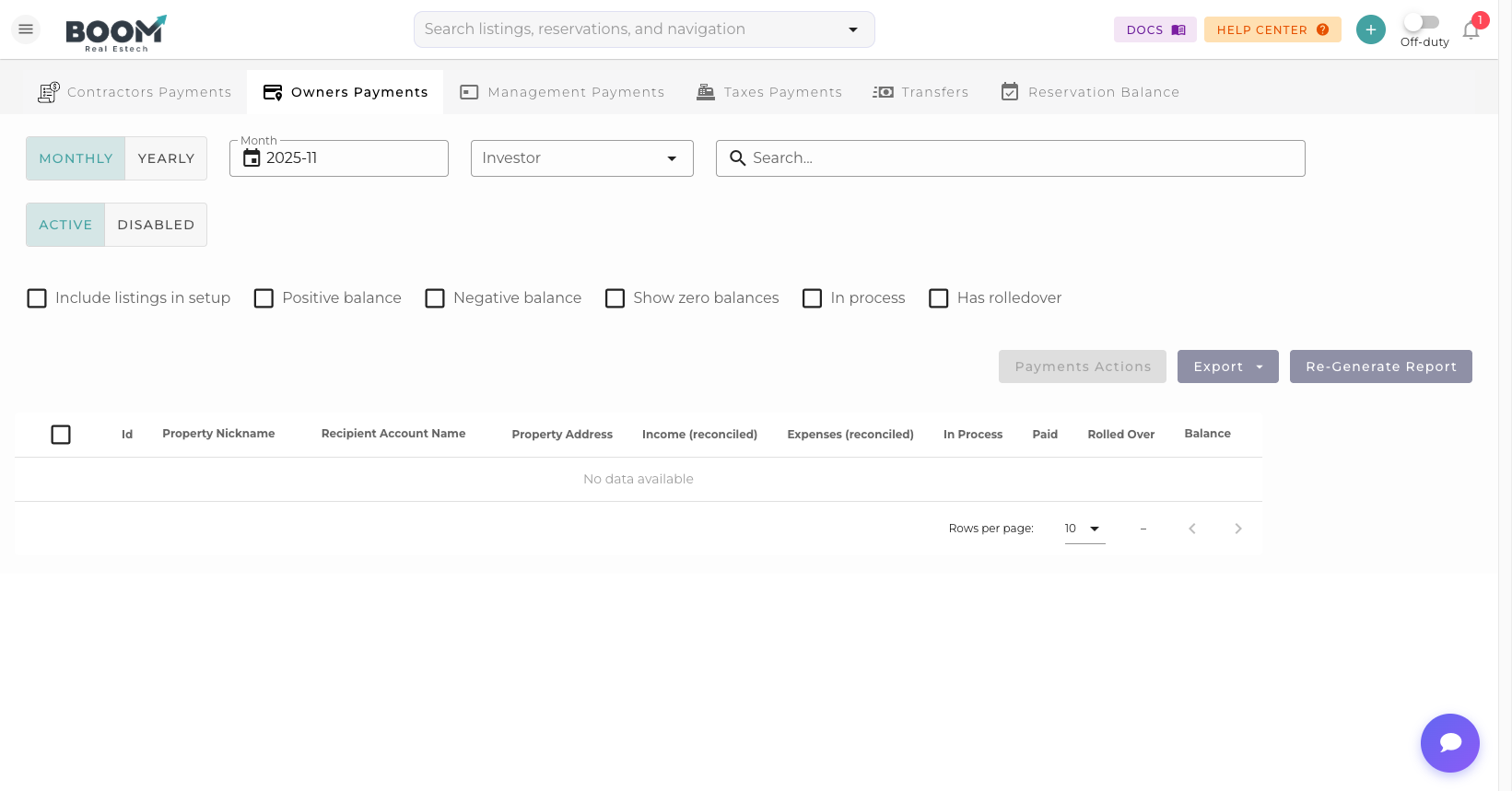Check Positive balance filter
The height and width of the screenshot is (791, 1512).
(x=264, y=298)
